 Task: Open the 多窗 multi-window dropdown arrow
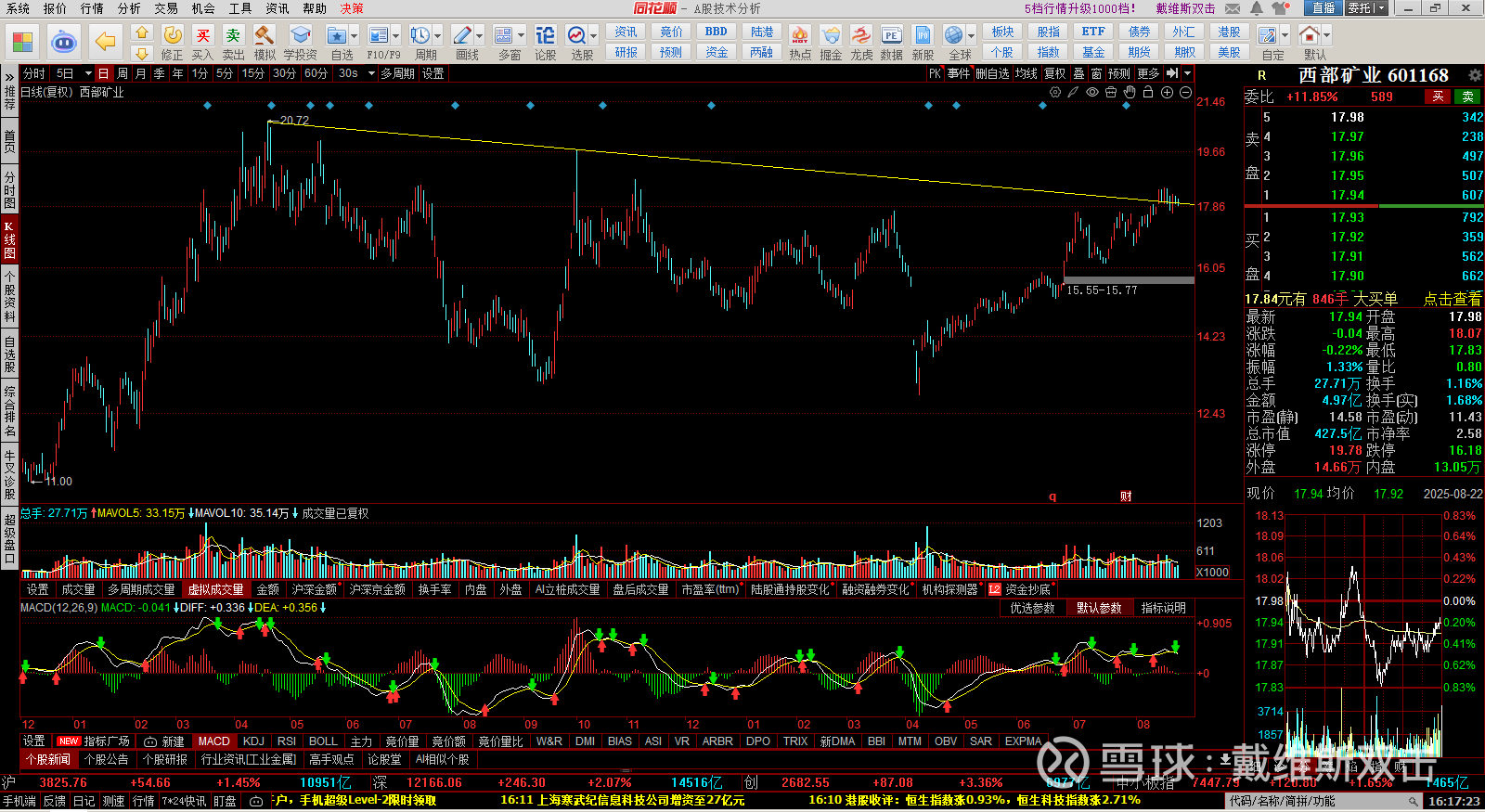coord(522,36)
